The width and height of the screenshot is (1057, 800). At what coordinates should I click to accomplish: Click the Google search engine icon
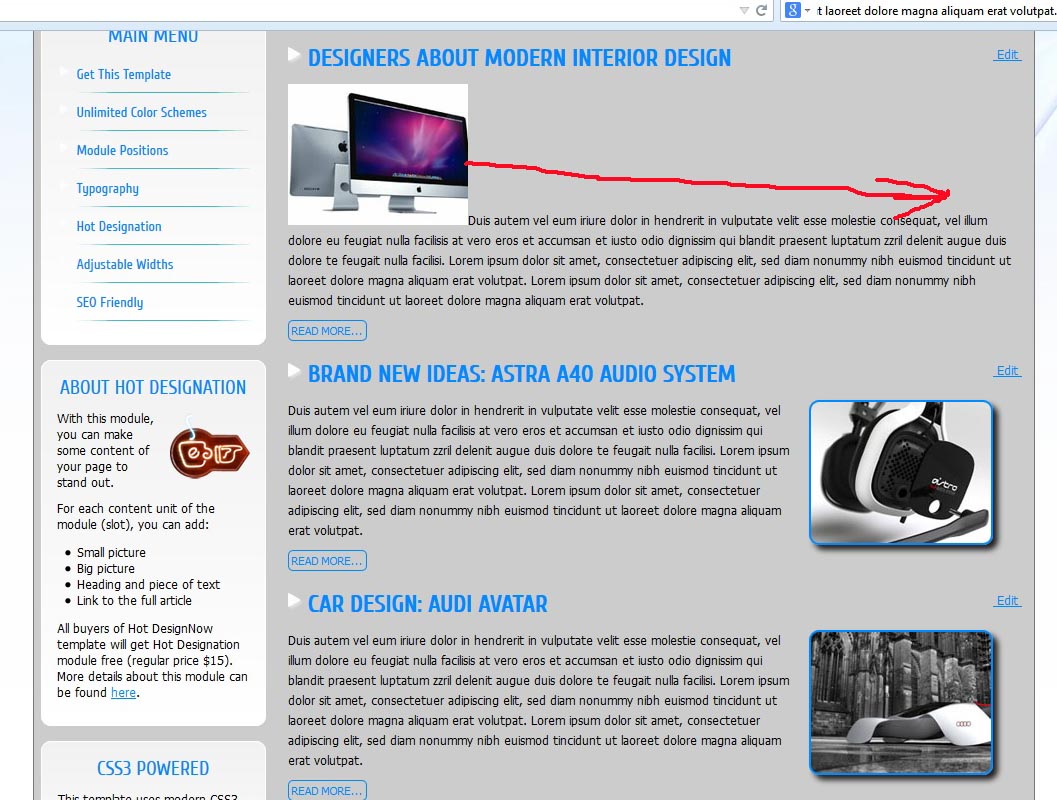(793, 10)
